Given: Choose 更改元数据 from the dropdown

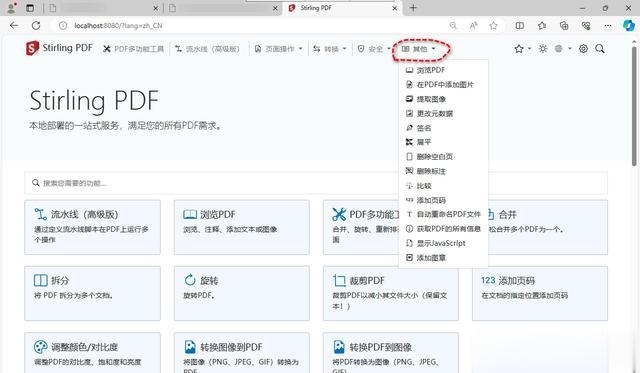Looking at the screenshot, I should pos(443,113).
